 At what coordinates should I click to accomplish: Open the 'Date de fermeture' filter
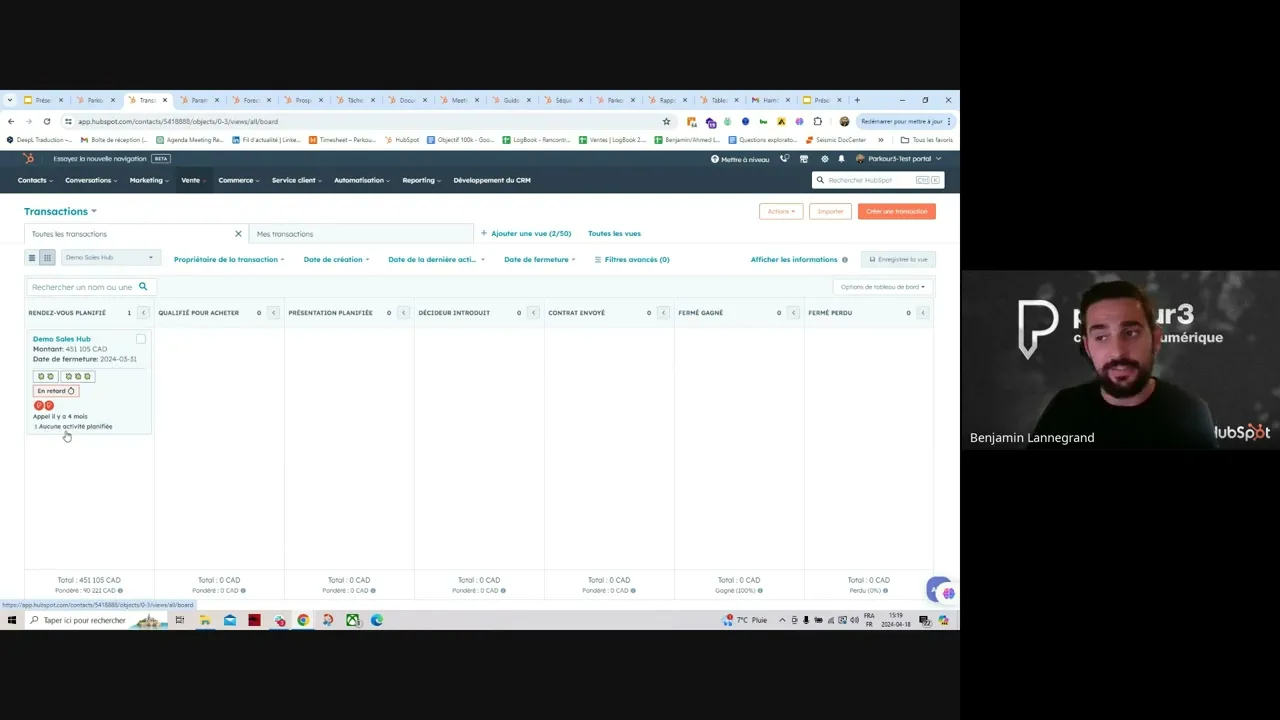(x=540, y=259)
